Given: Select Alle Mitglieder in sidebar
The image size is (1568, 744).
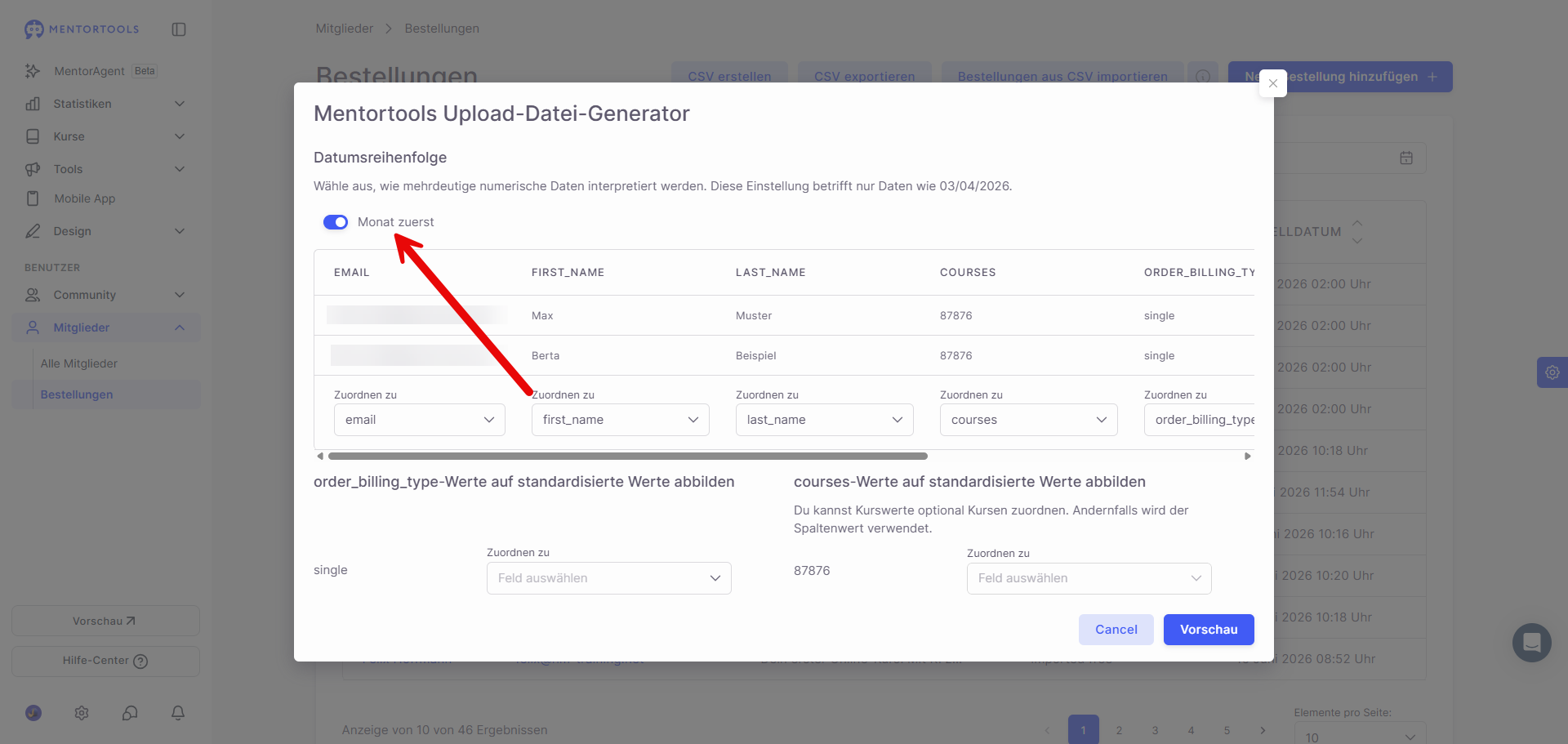Looking at the screenshot, I should click(79, 363).
